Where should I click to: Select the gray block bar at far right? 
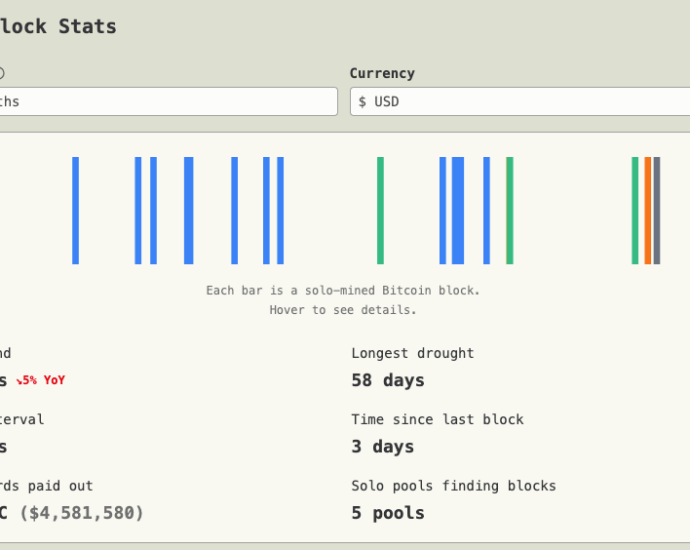click(657, 210)
